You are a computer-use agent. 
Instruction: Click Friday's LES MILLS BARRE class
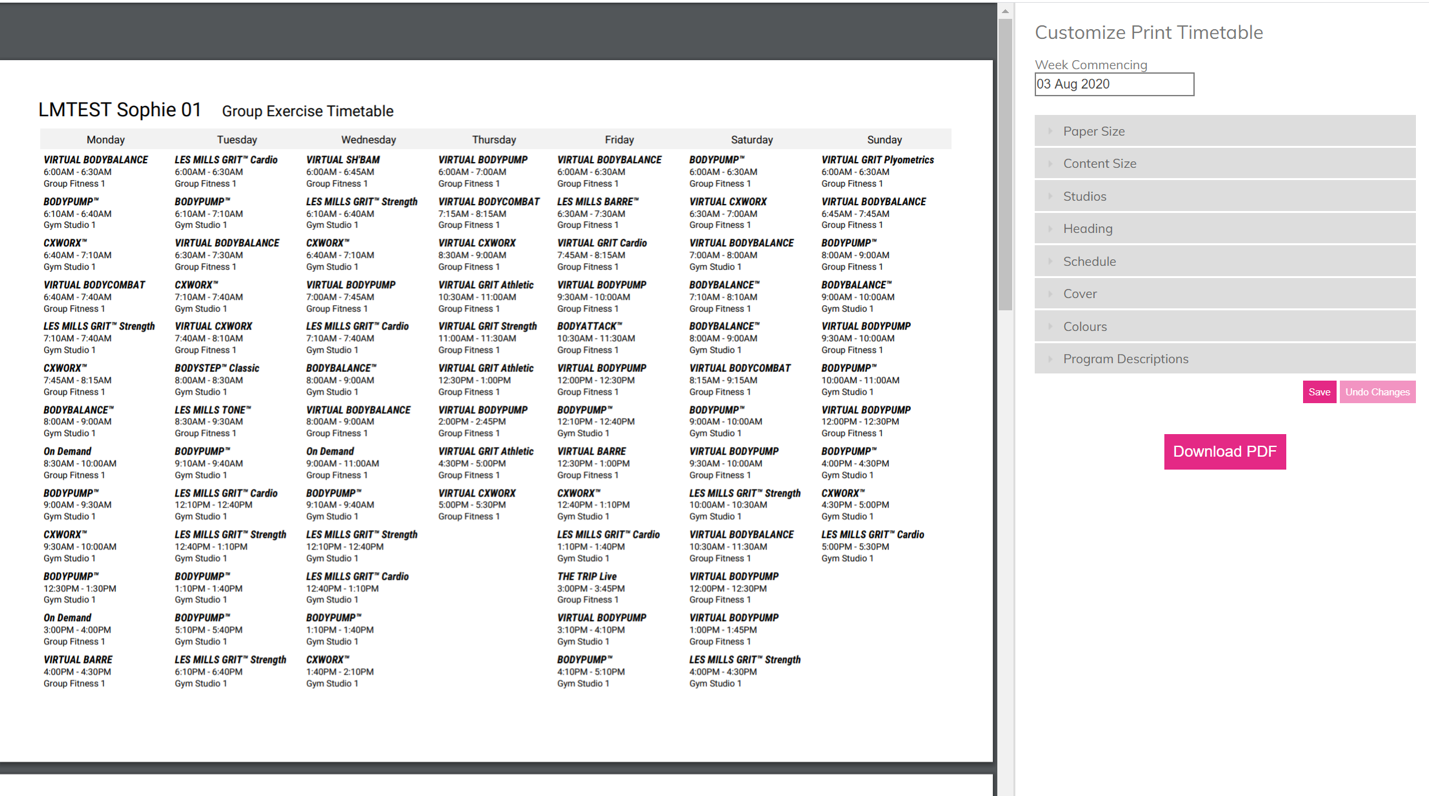click(598, 213)
